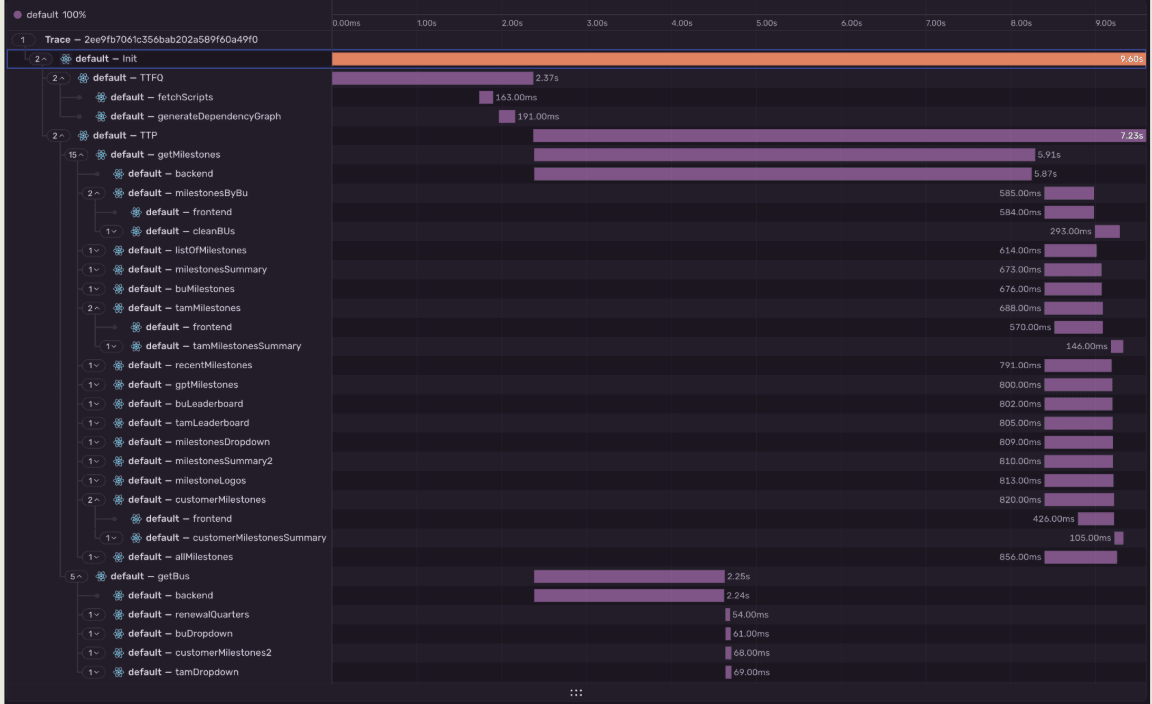
Task: Click the React icon beside tamDropdown
Action: click(118, 672)
